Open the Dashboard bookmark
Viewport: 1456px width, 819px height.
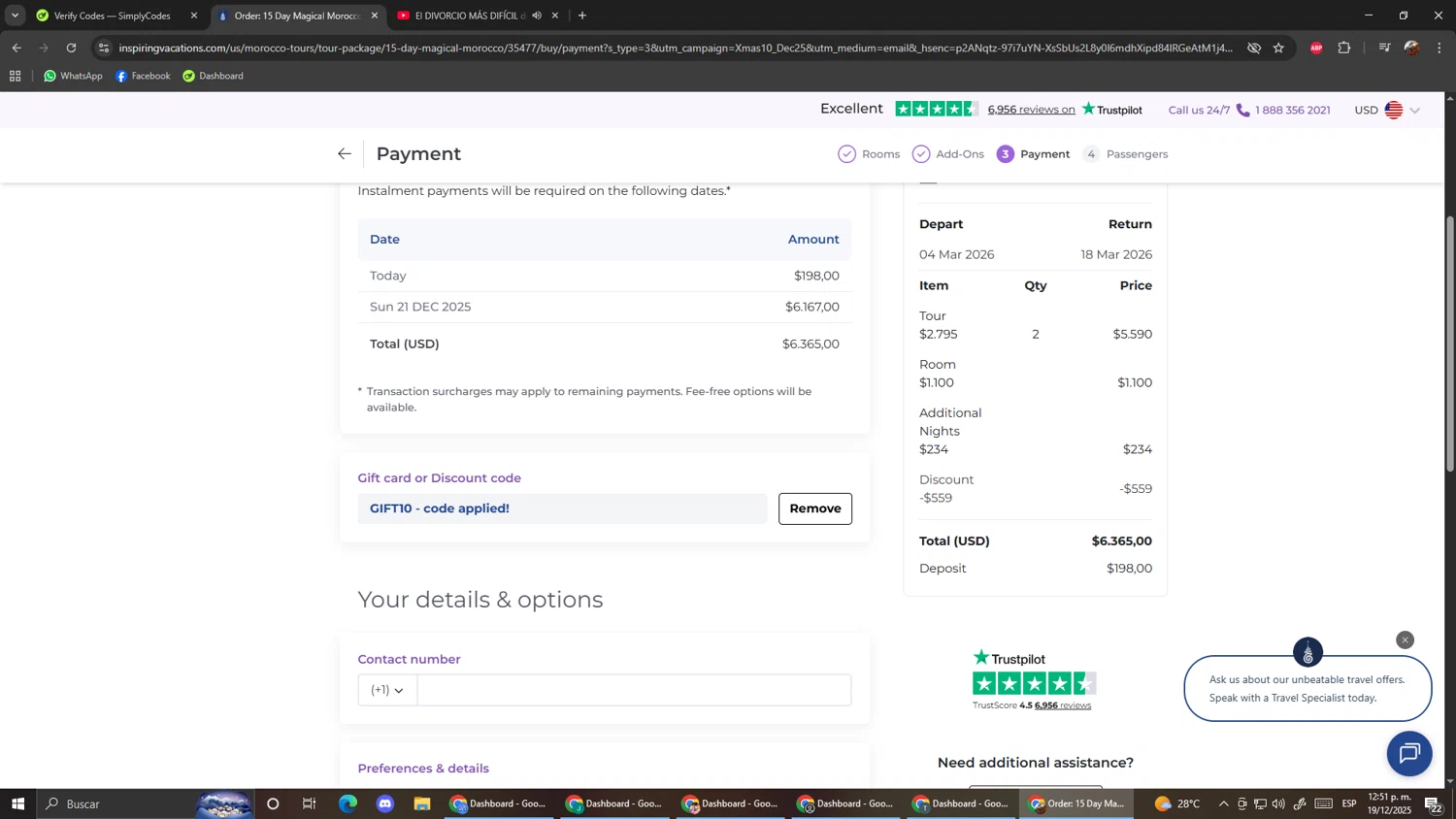213,76
